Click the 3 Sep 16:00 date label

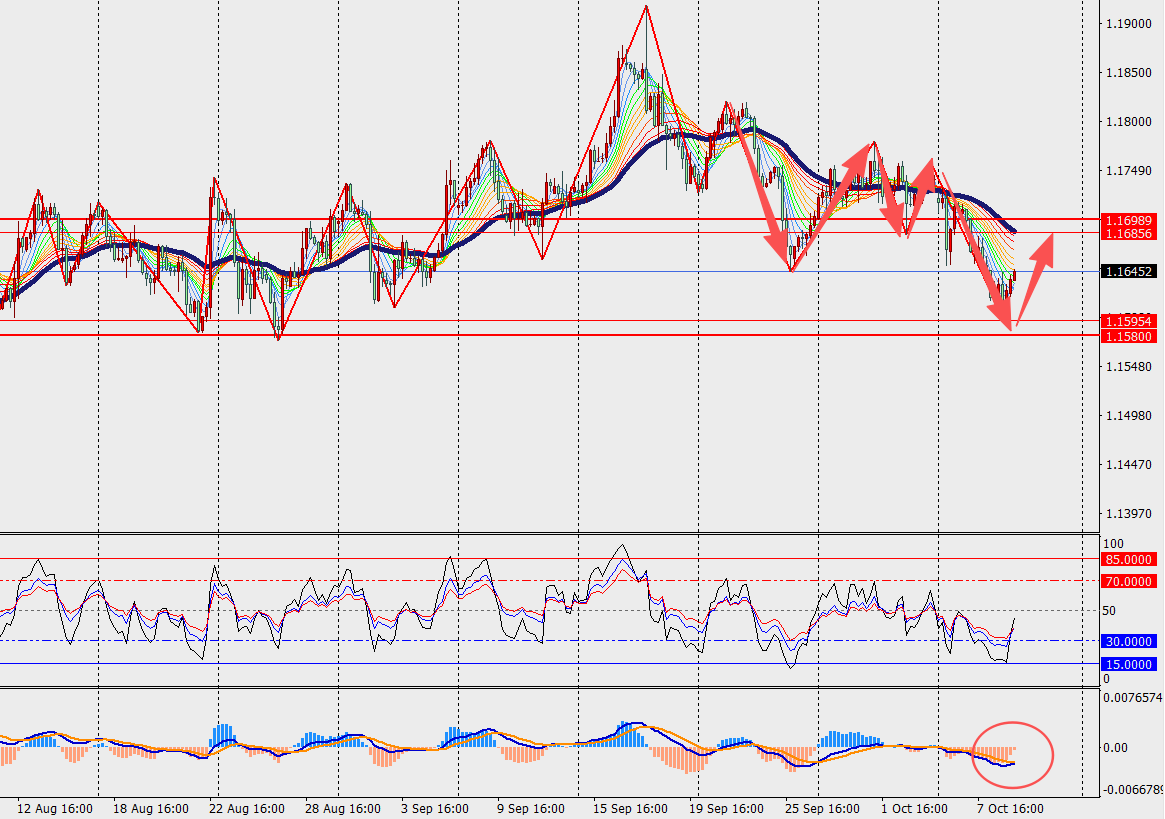click(435, 808)
